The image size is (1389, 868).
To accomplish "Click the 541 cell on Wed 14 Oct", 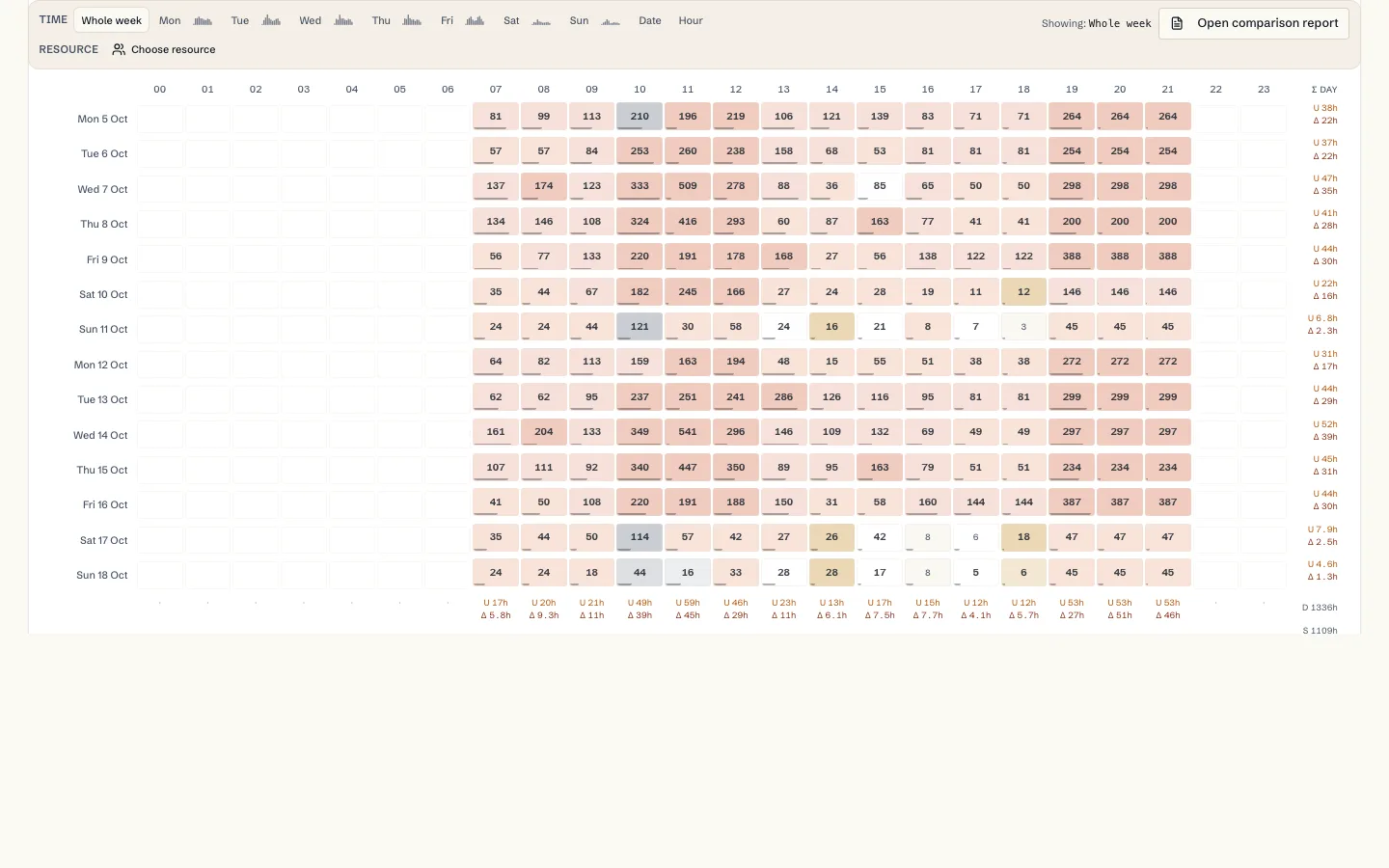I will point(688,432).
